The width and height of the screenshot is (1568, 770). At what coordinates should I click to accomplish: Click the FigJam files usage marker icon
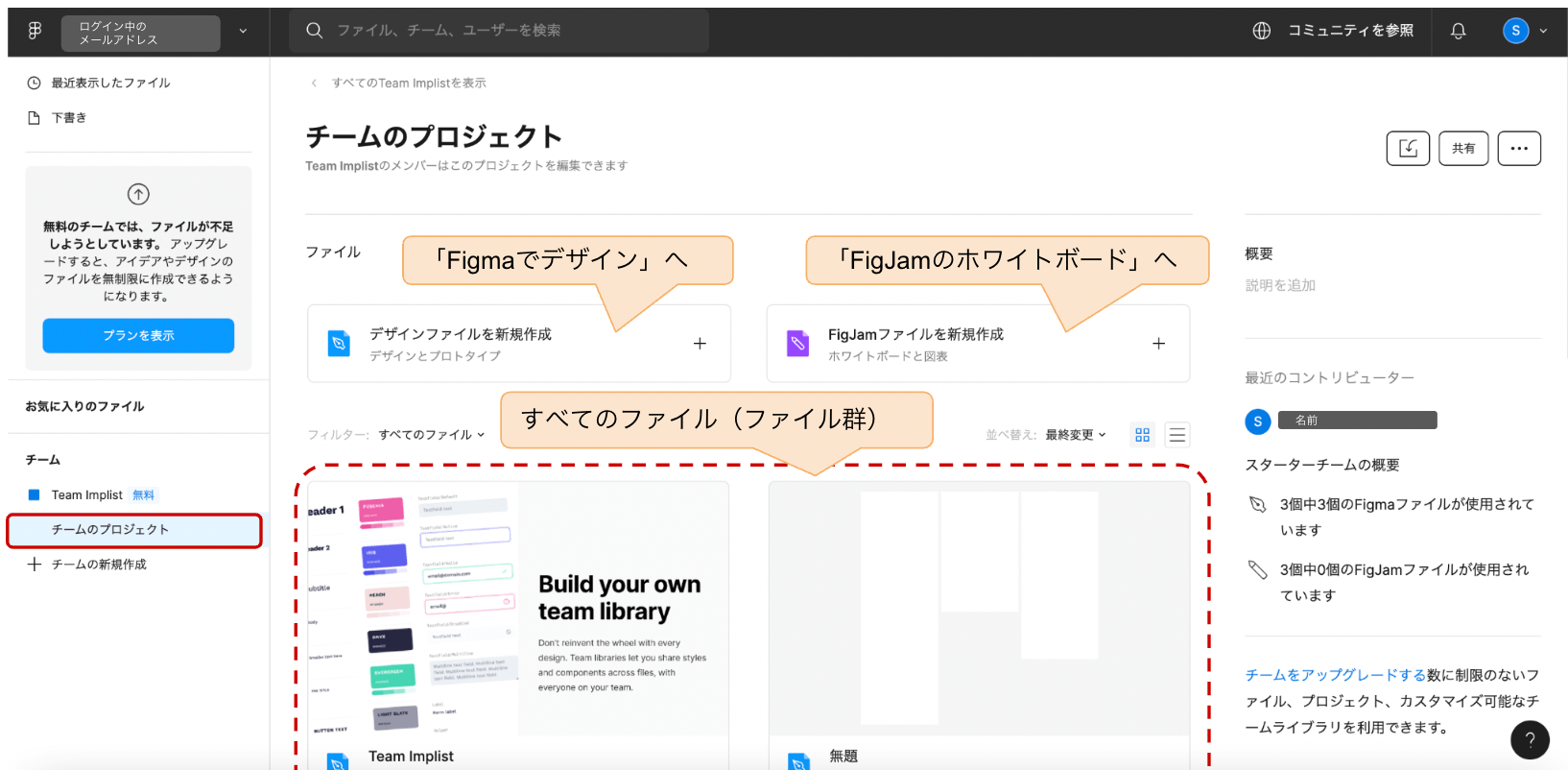click(x=1257, y=569)
